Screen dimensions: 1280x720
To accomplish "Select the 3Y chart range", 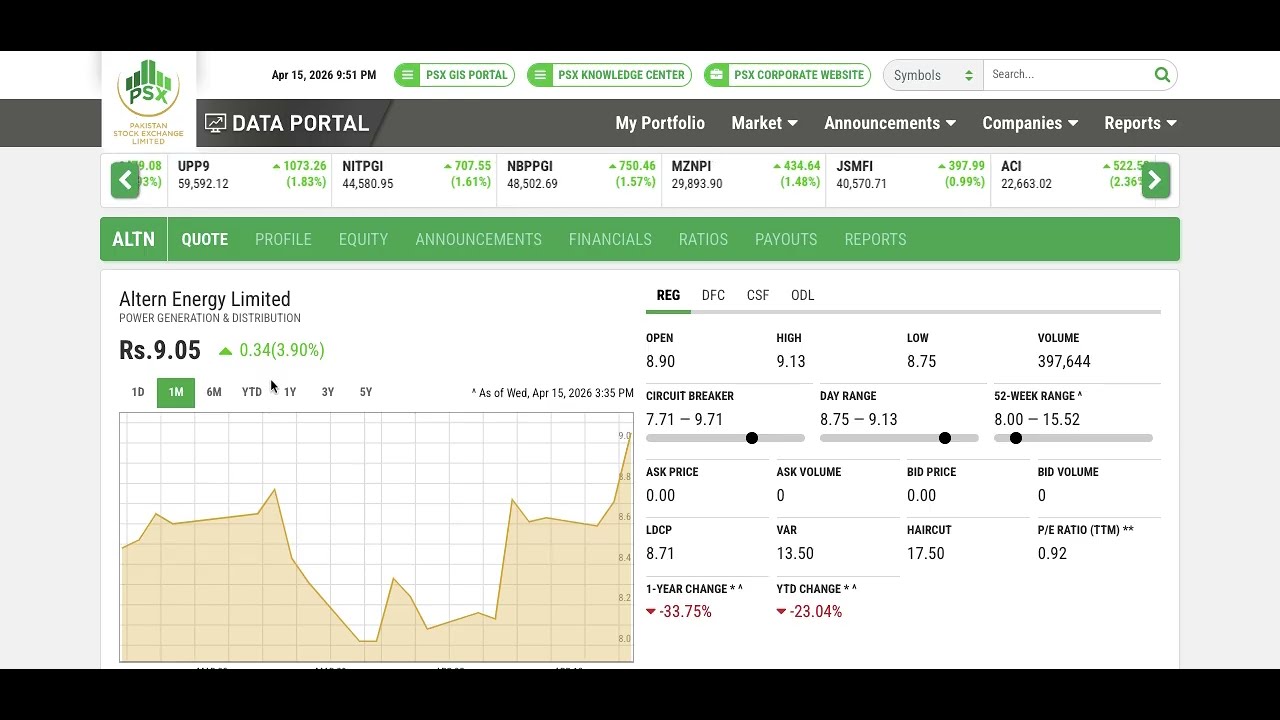I will [x=328, y=392].
